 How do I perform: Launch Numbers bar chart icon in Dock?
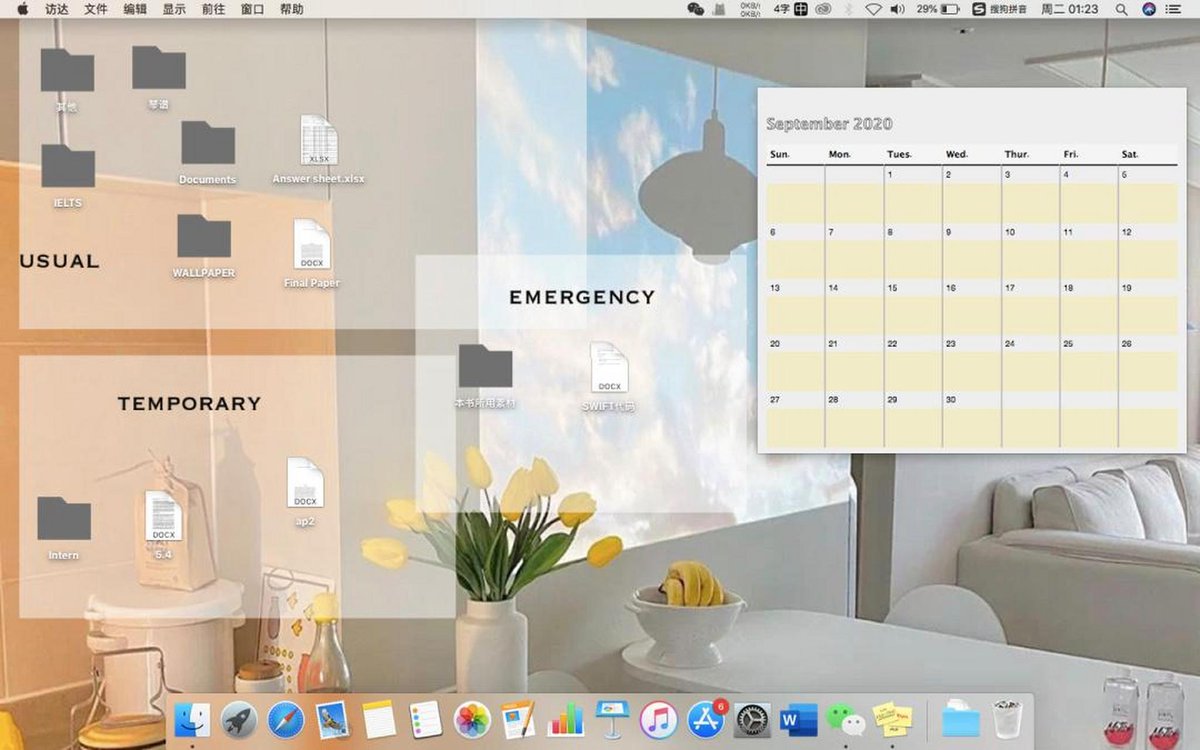click(565, 719)
